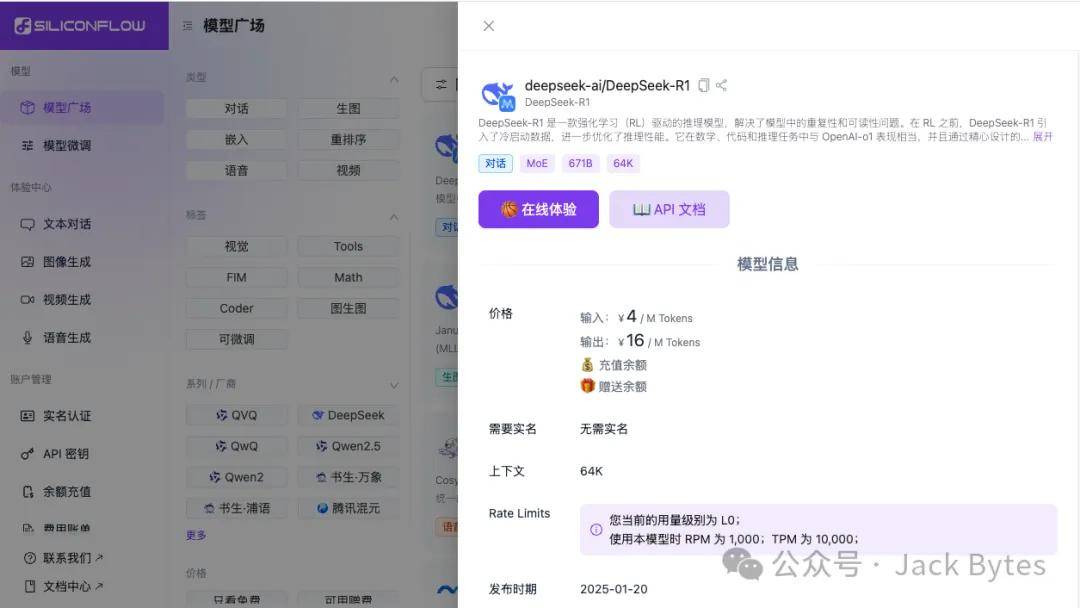Open 图像生成 in the sidebar
This screenshot has height=608, width=1080.
point(82,262)
